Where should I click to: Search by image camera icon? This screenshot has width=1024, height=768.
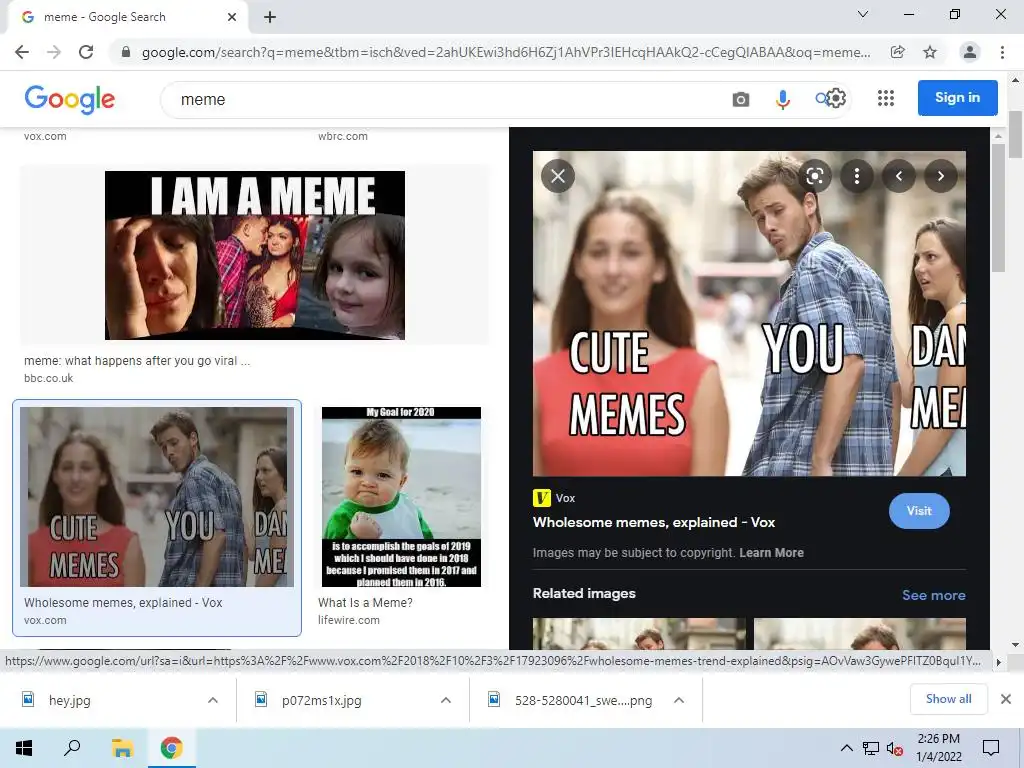point(741,99)
